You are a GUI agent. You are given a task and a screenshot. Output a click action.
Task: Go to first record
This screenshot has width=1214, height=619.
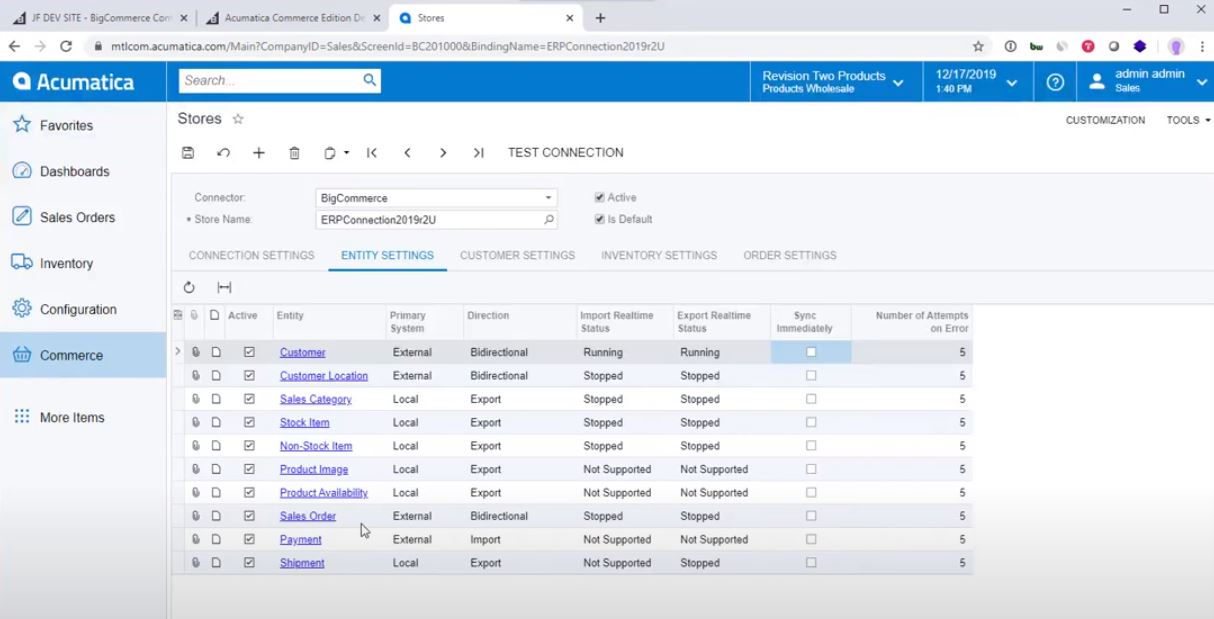pyautogui.click(x=372, y=153)
